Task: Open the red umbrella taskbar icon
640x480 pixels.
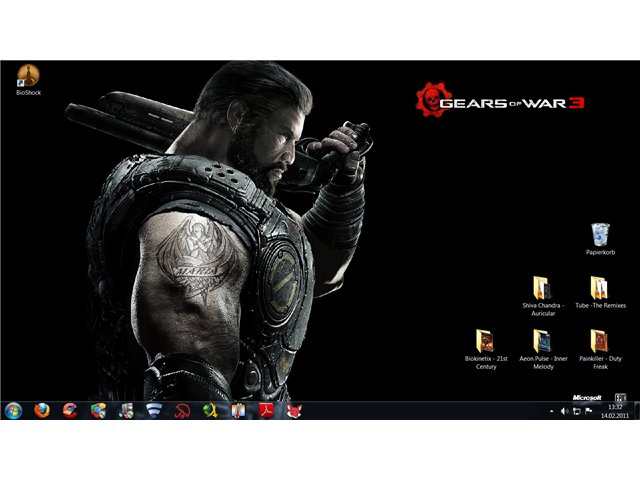Action: coord(182,411)
